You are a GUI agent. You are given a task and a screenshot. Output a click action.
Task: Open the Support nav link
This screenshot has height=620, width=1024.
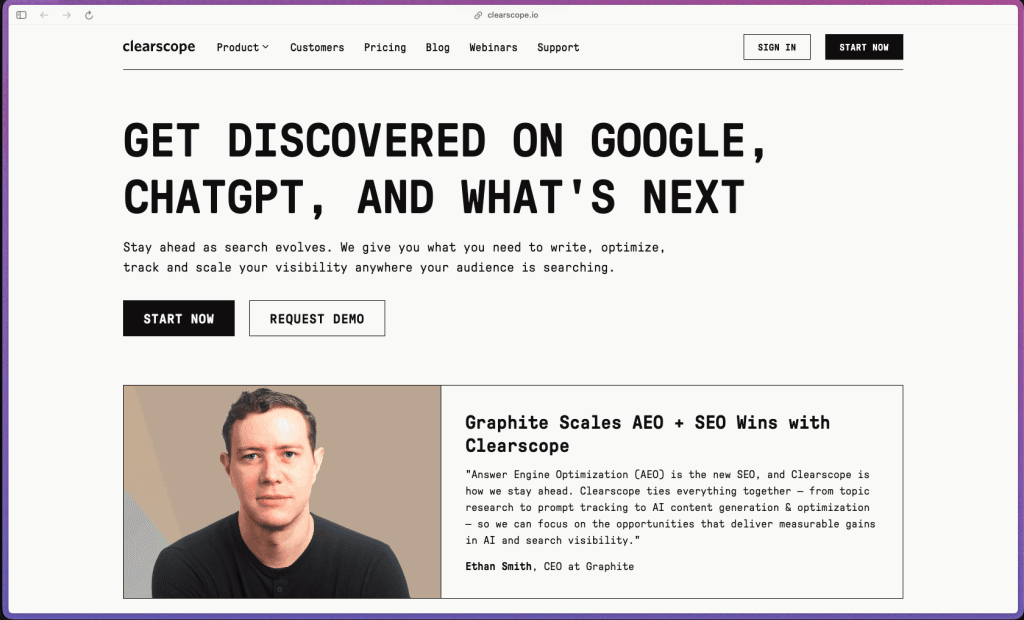pyautogui.click(x=558, y=47)
